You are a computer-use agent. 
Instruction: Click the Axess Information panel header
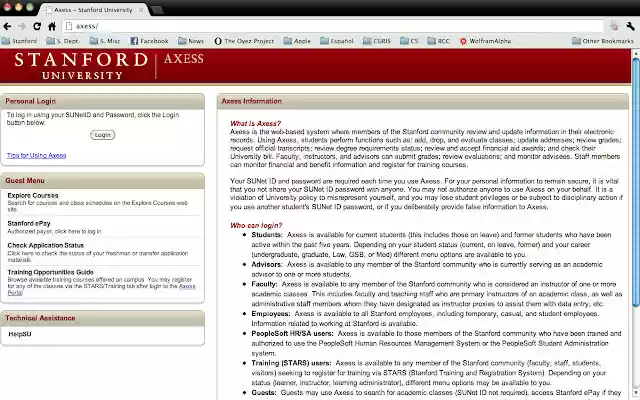point(423,101)
